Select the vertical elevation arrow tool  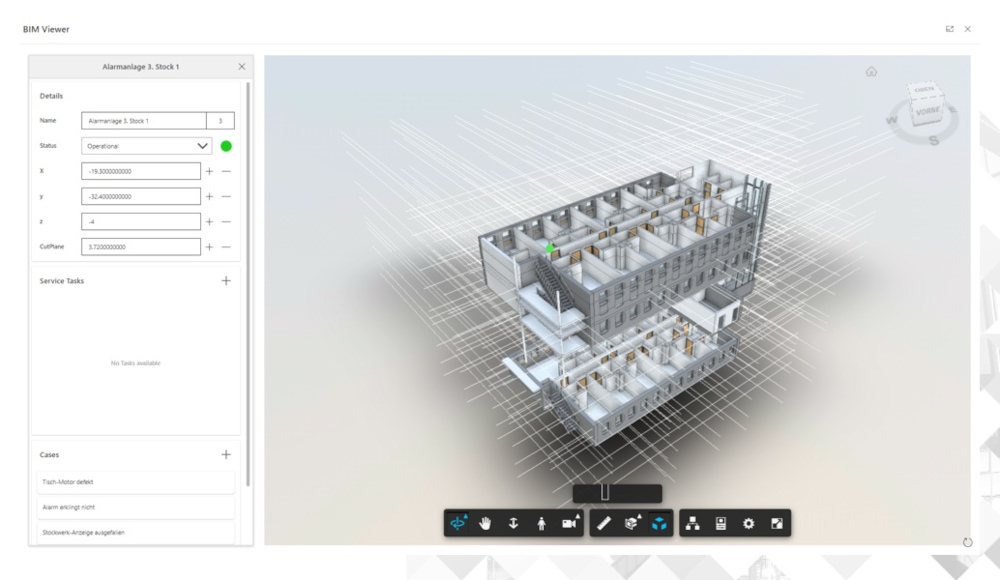(x=513, y=521)
